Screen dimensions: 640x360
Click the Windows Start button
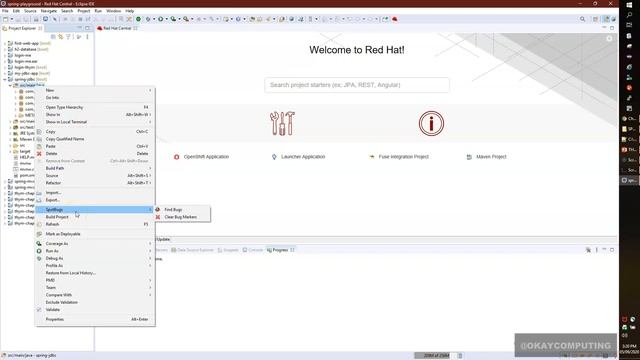tap(629, 4)
